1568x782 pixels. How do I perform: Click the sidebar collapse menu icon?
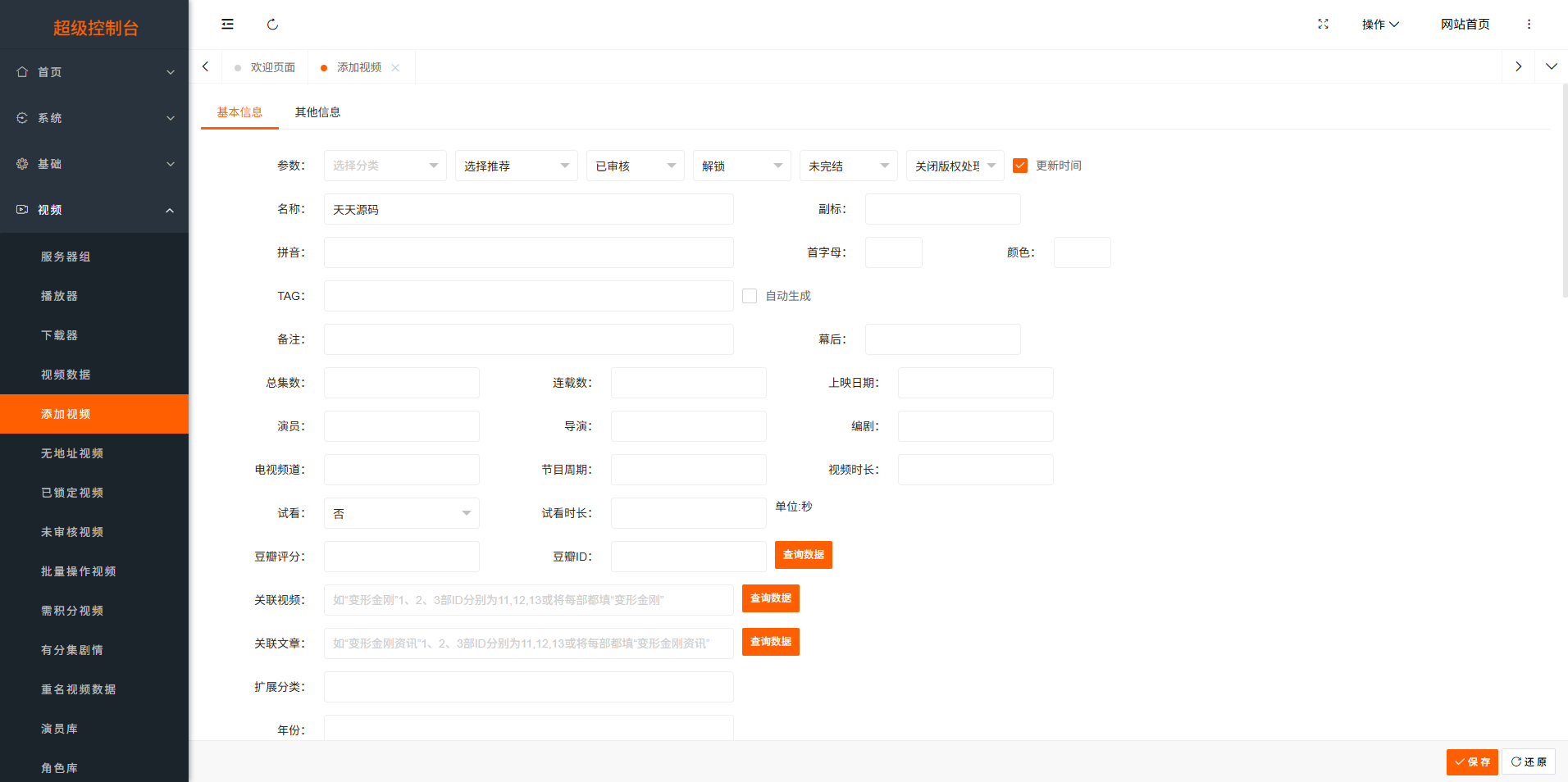pyautogui.click(x=227, y=25)
